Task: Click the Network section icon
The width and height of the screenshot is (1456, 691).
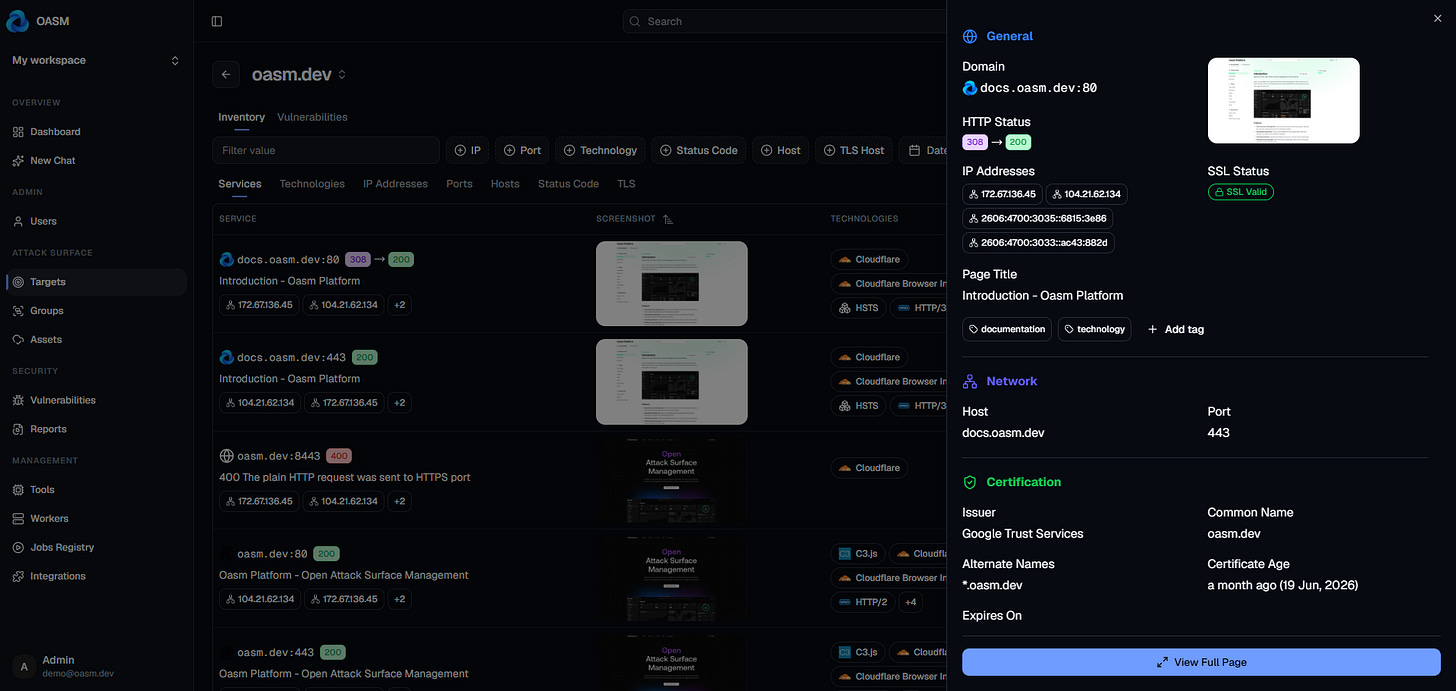Action: tap(970, 381)
